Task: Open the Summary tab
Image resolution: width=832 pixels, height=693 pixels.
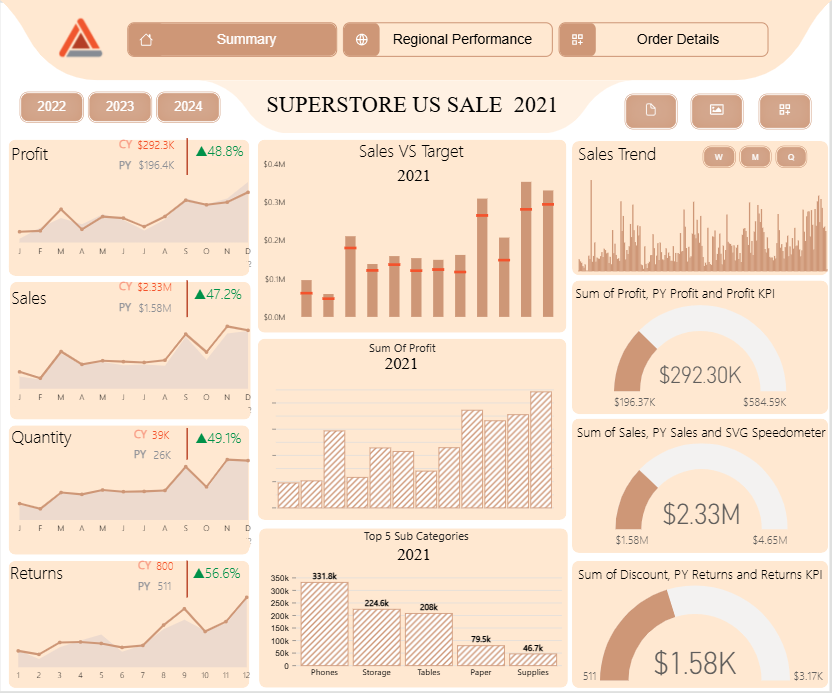Action: point(232,40)
